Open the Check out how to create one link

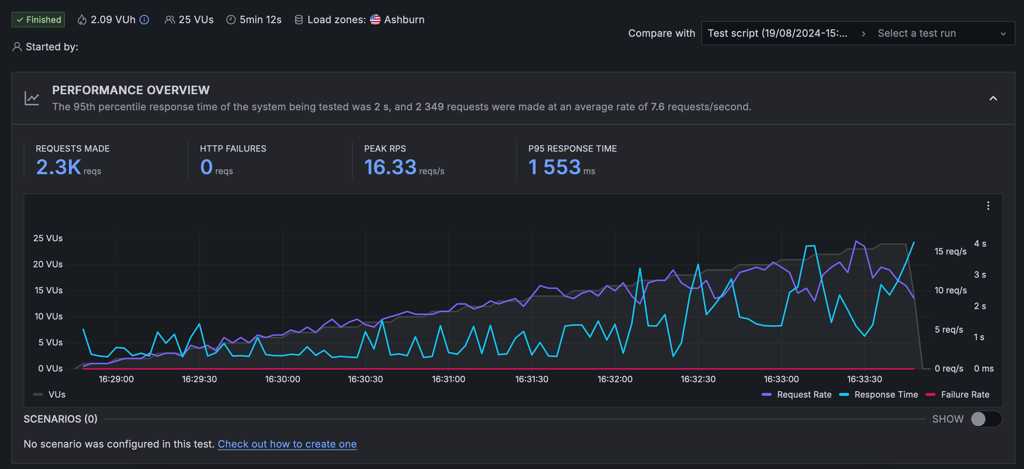pos(287,444)
